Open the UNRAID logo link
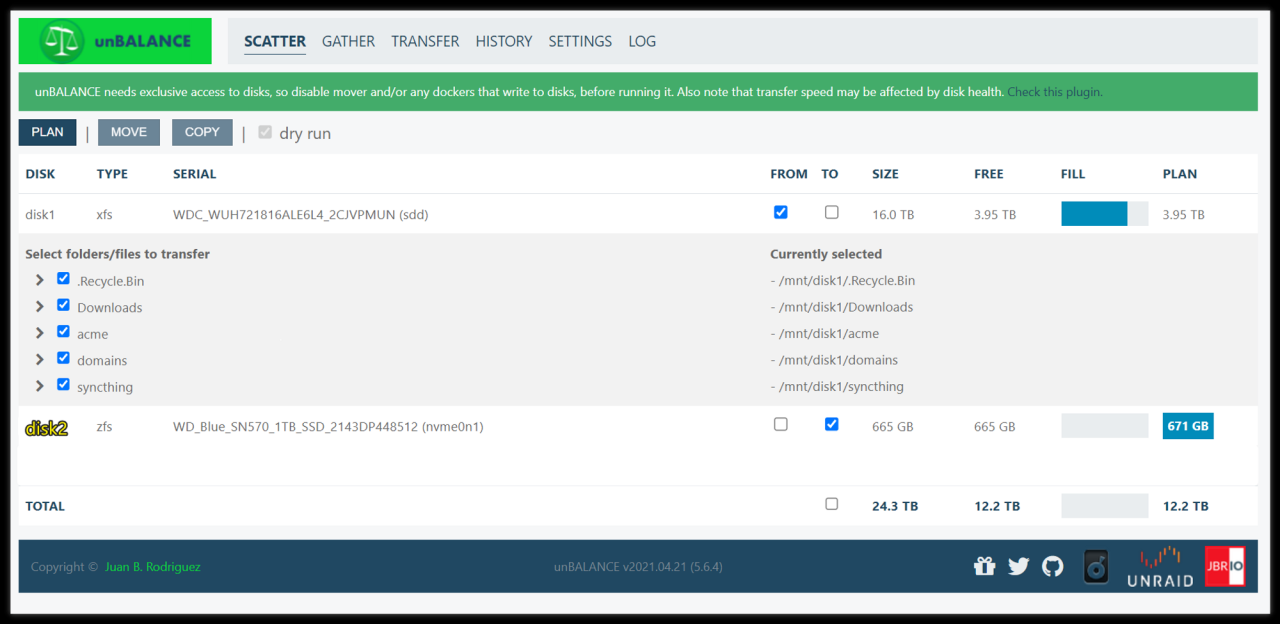Screen dimensions: 1280x624 pos(1159,567)
